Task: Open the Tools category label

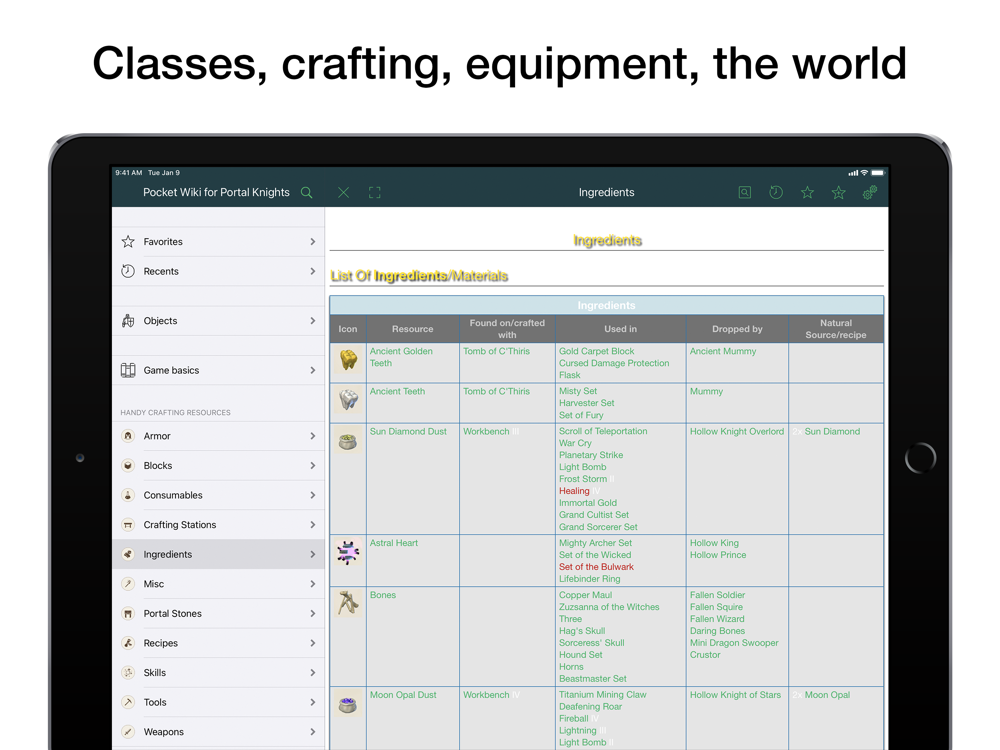Action: [x=155, y=702]
